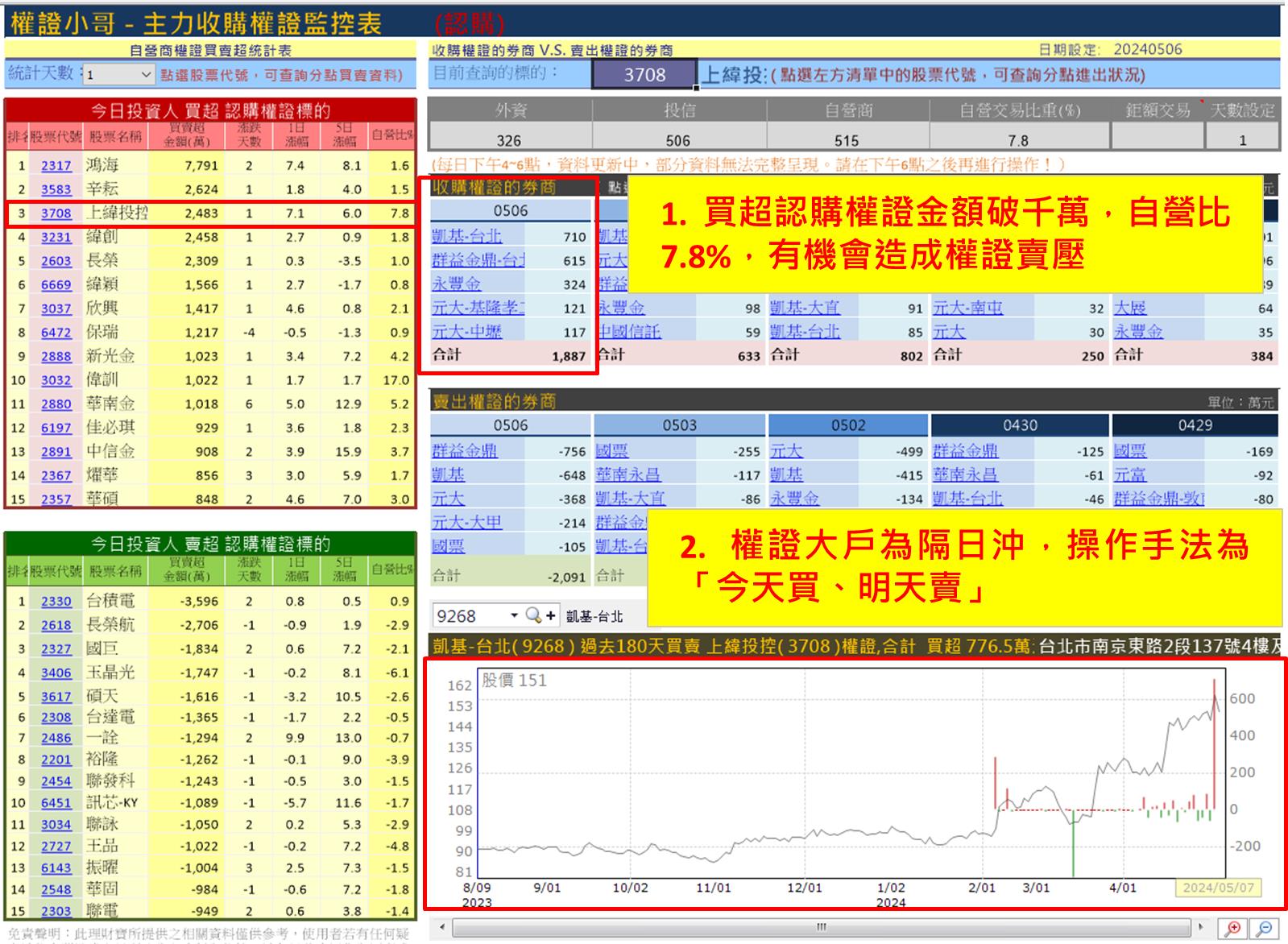1288x944 pixels.
Task: Open stock code 6143 振曜 link
Action: pyautogui.click(x=56, y=868)
